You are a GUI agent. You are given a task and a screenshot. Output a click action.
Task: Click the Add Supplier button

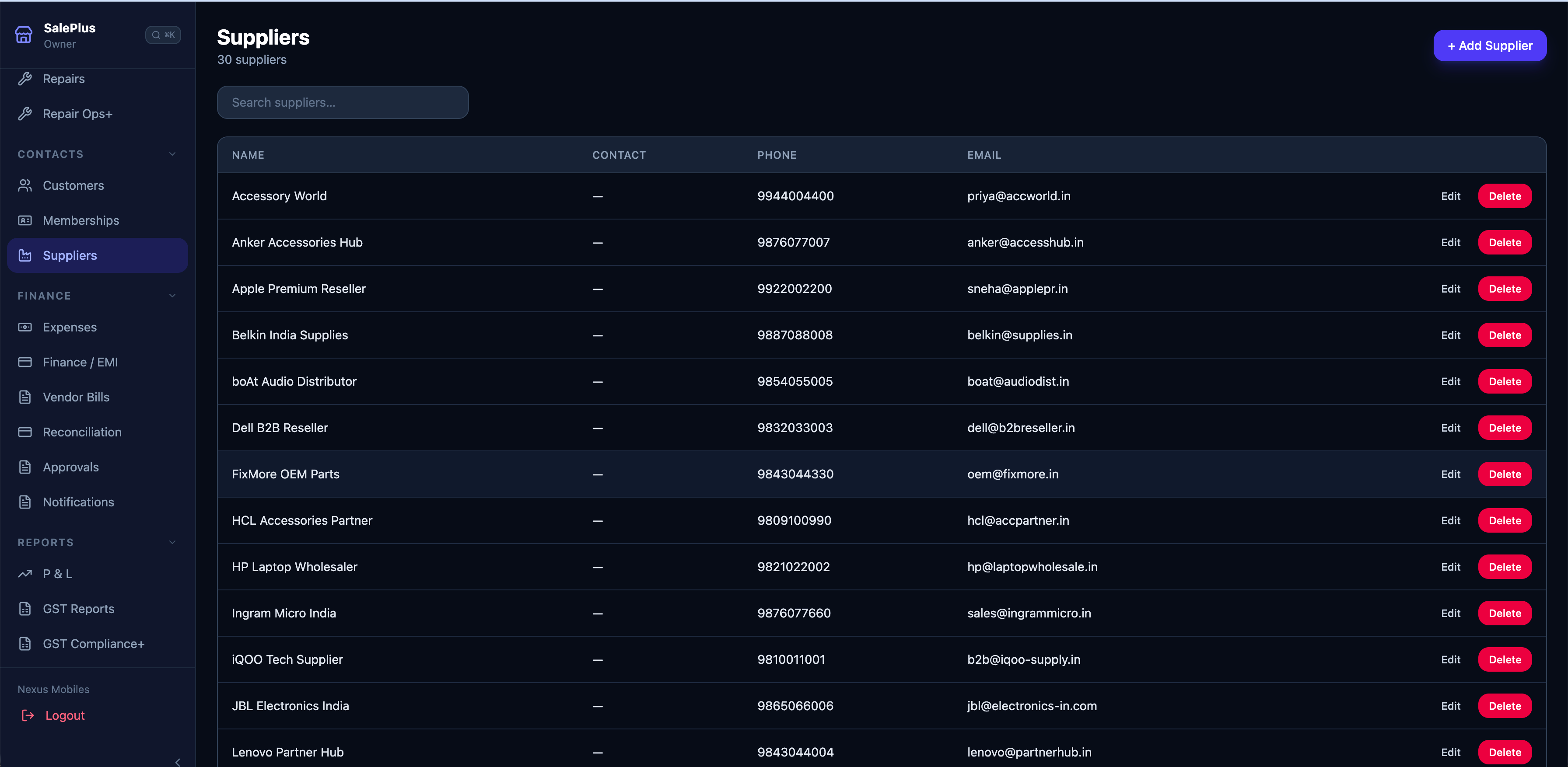pyautogui.click(x=1490, y=45)
